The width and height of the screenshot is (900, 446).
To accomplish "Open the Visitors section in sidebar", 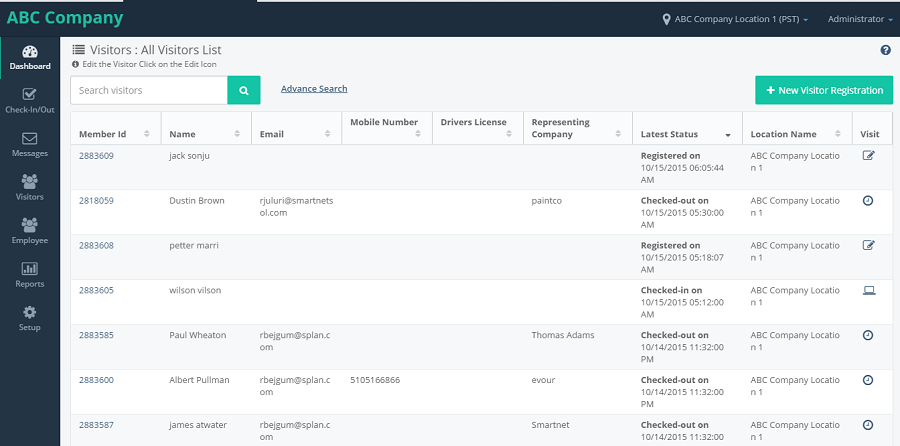I will pyautogui.click(x=30, y=188).
